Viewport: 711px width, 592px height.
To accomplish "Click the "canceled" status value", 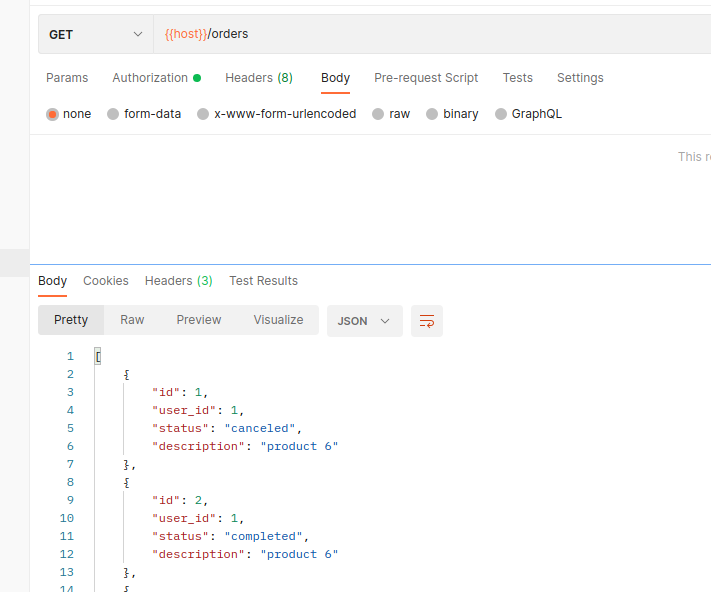I will point(260,428).
